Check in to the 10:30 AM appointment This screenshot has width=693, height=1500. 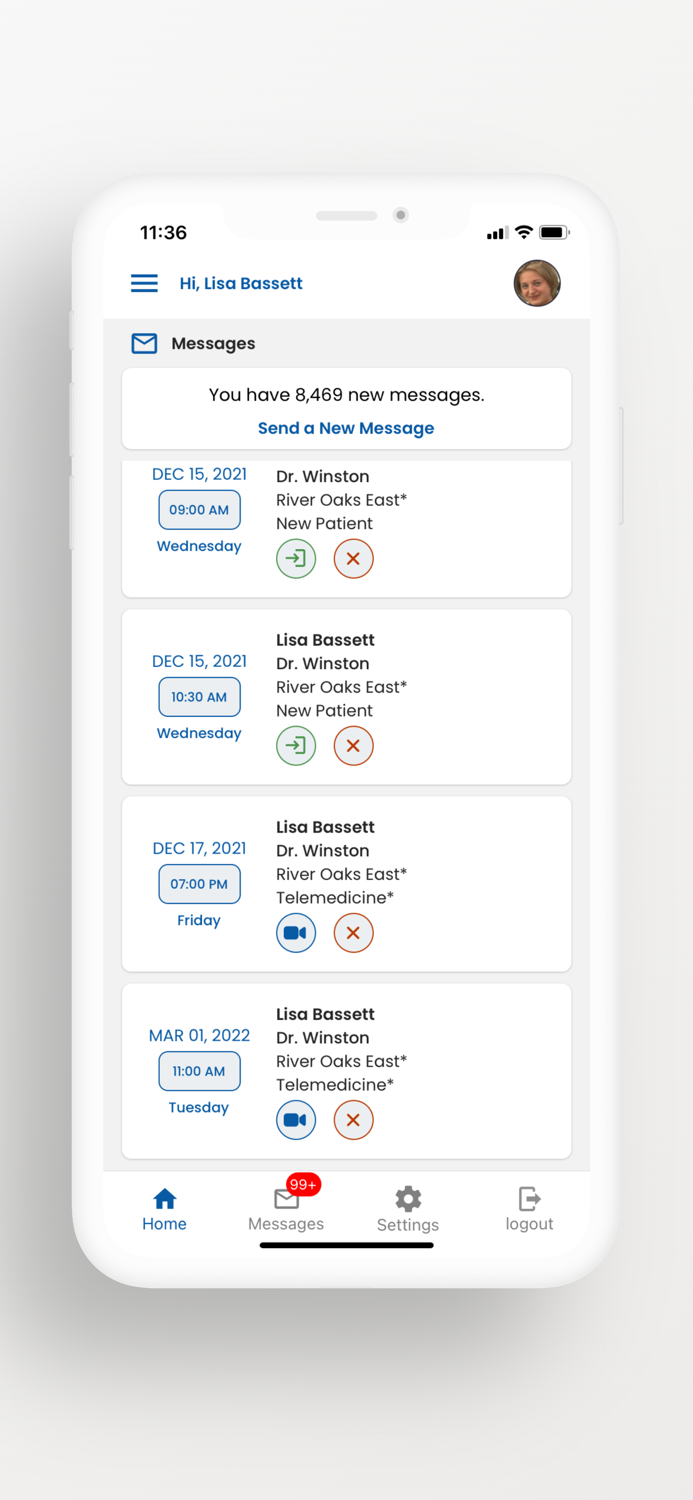(x=296, y=745)
